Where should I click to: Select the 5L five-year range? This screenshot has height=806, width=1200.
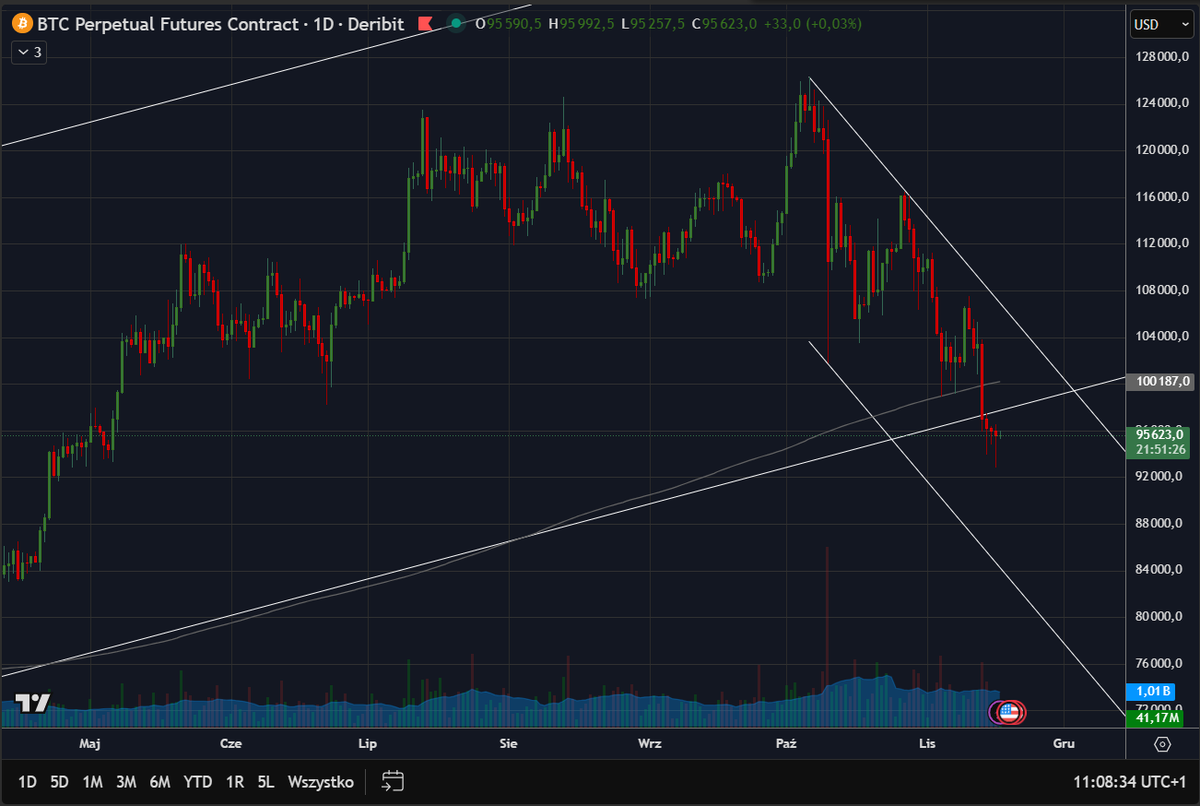click(x=265, y=782)
